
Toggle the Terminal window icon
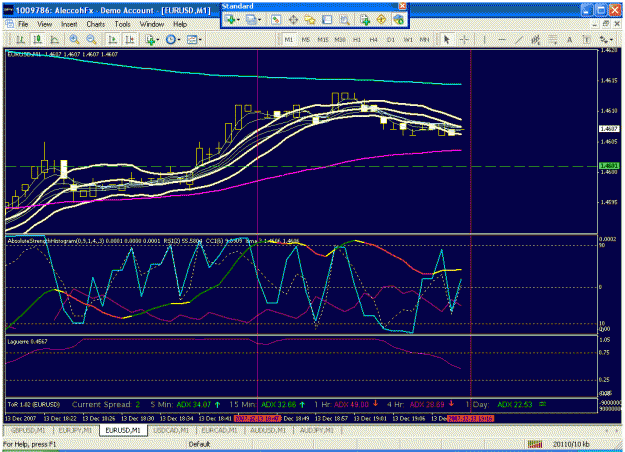click(327, 20)
